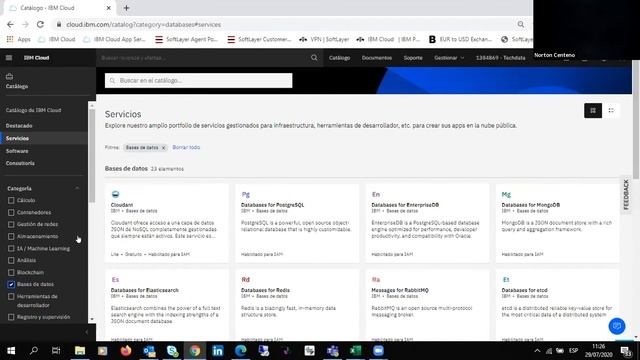The height and width of the screenshot is (360, 640).
Task: Select Destacado in the sidebar
Action: coord(19,126)
